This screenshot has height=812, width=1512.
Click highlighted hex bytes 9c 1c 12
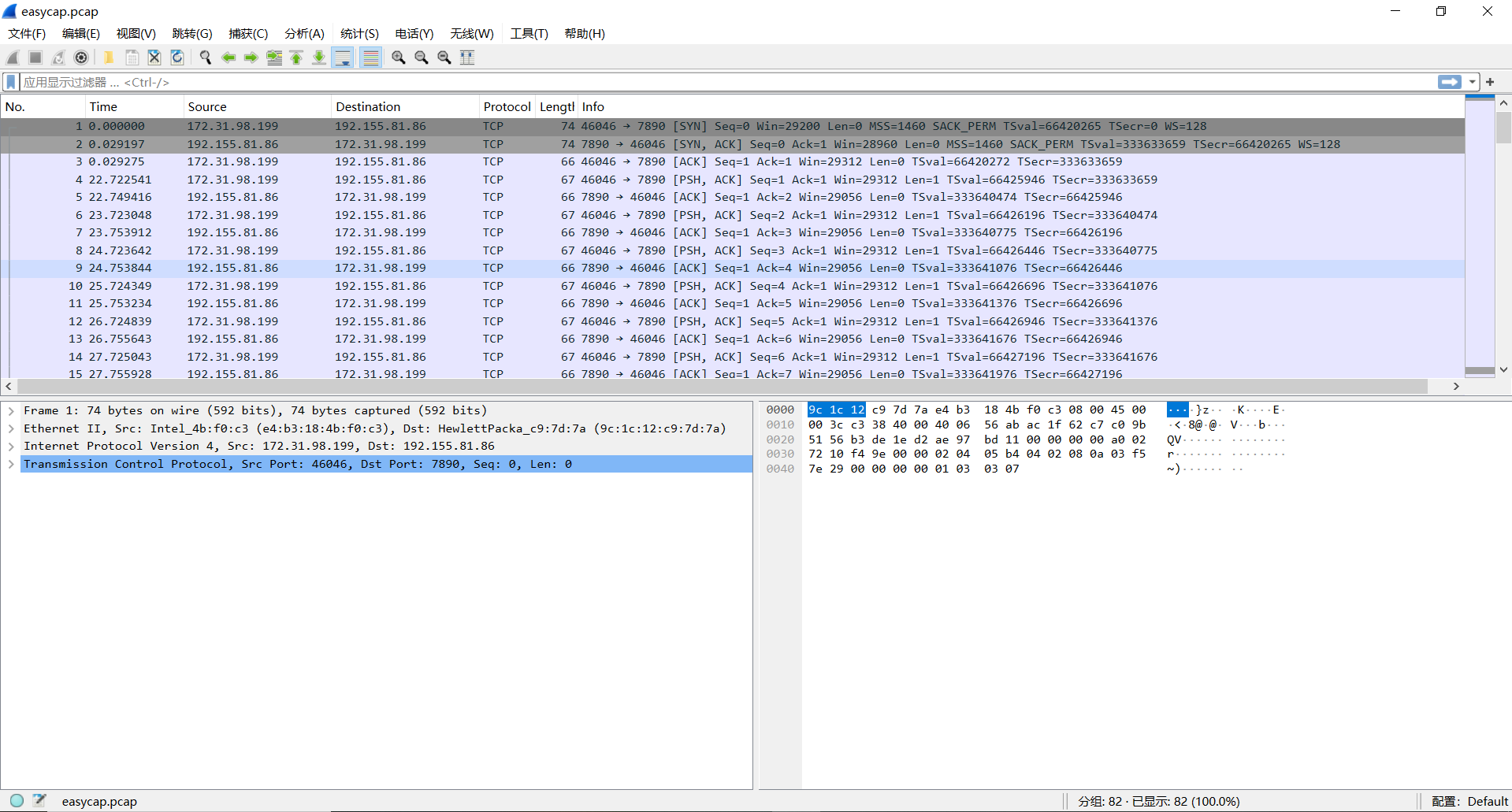click(x=836, y=410)
